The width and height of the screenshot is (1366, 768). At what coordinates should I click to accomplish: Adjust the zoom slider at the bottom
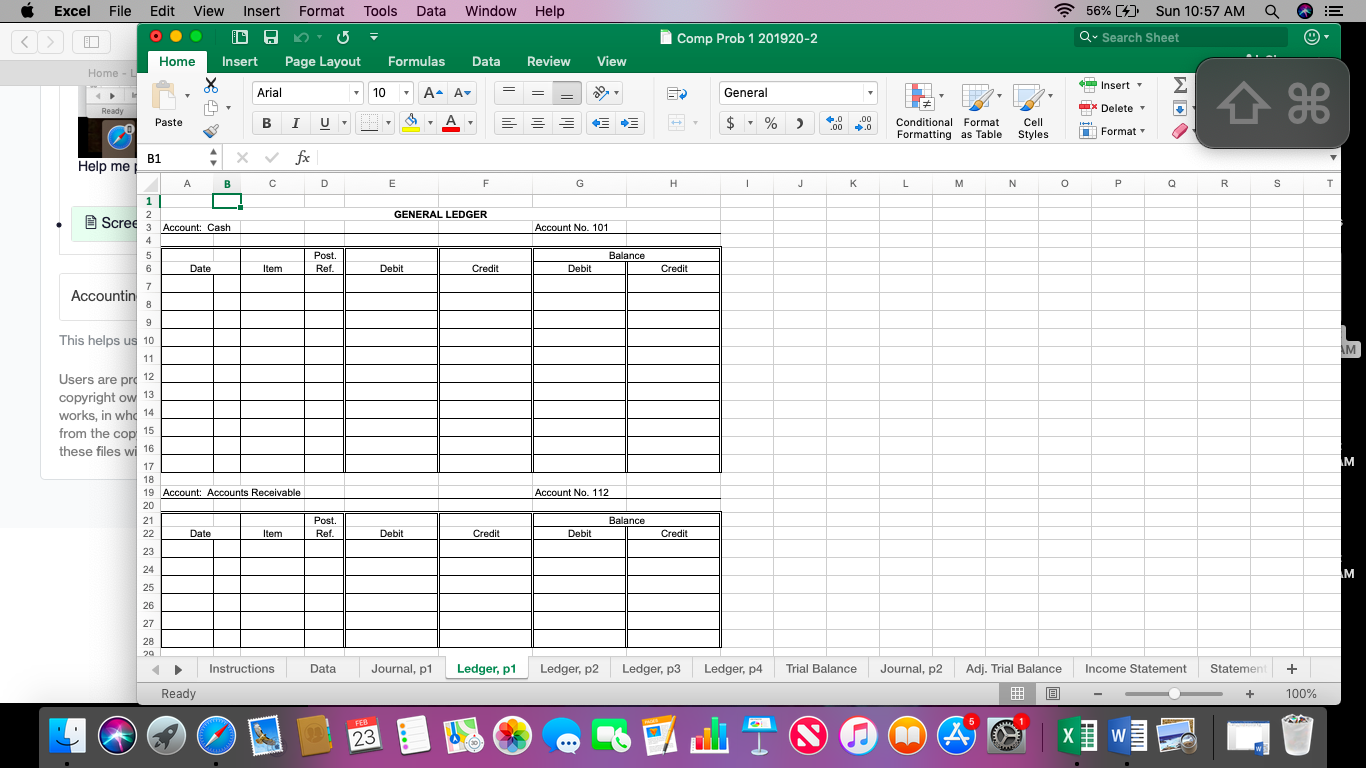pyautogui.click(x=1173, y=693)
